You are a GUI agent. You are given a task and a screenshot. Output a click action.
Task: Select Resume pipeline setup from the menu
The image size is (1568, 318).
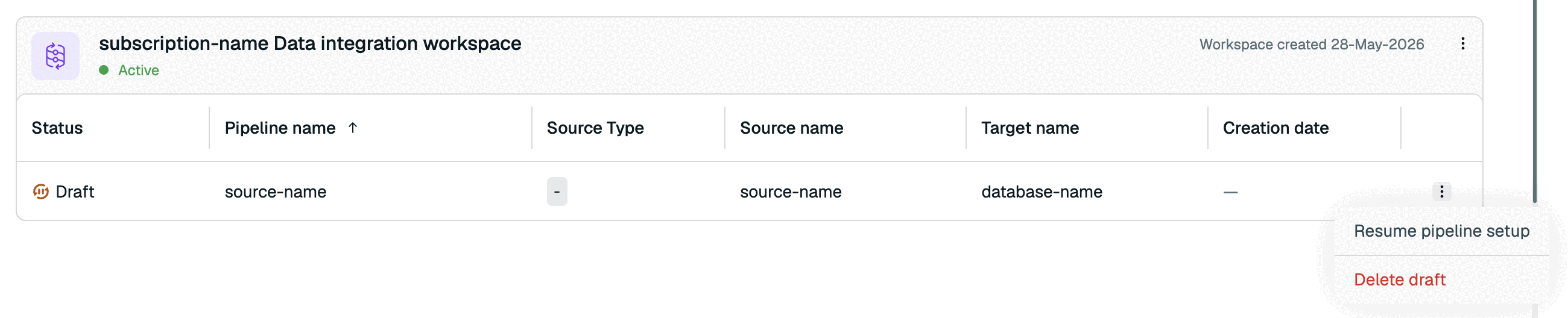click(1441, 232)
